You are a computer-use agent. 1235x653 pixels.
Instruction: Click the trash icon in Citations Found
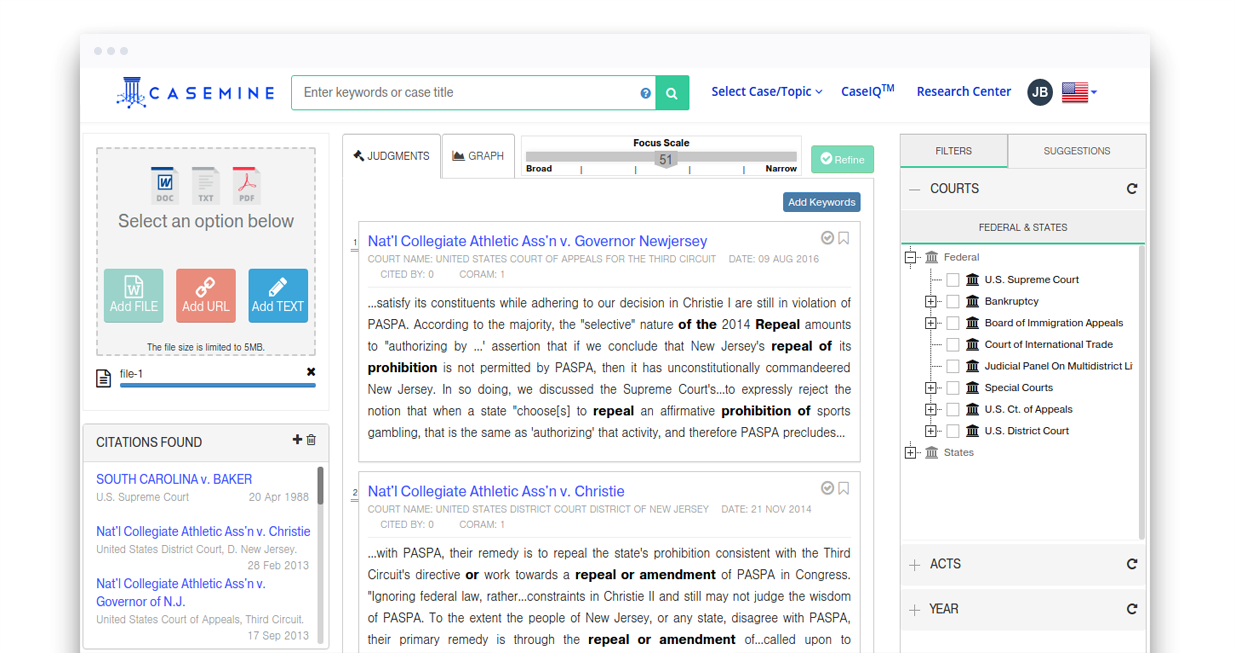311,440
